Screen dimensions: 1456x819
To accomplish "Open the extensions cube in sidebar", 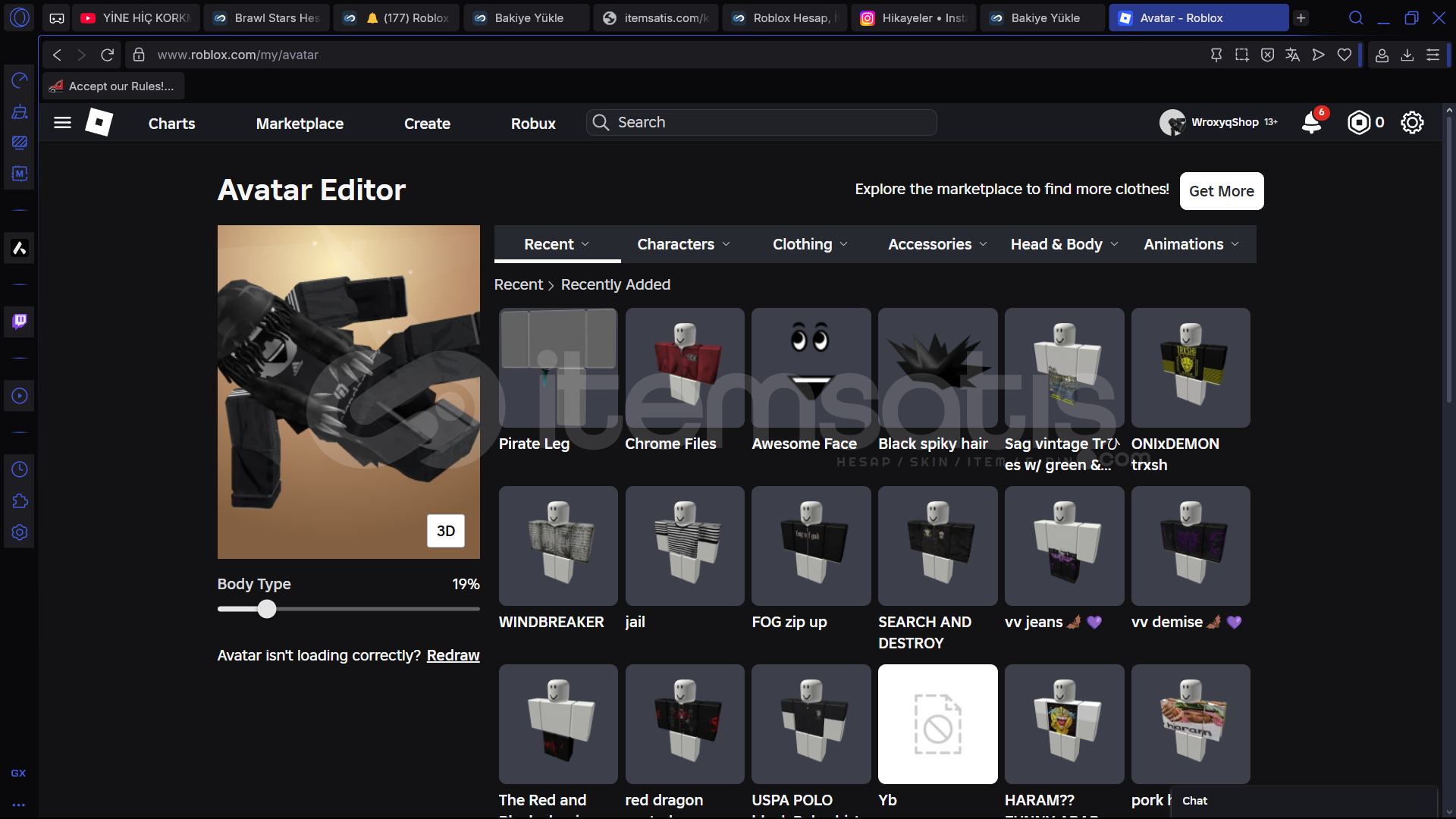I will (x=20, y=501).
